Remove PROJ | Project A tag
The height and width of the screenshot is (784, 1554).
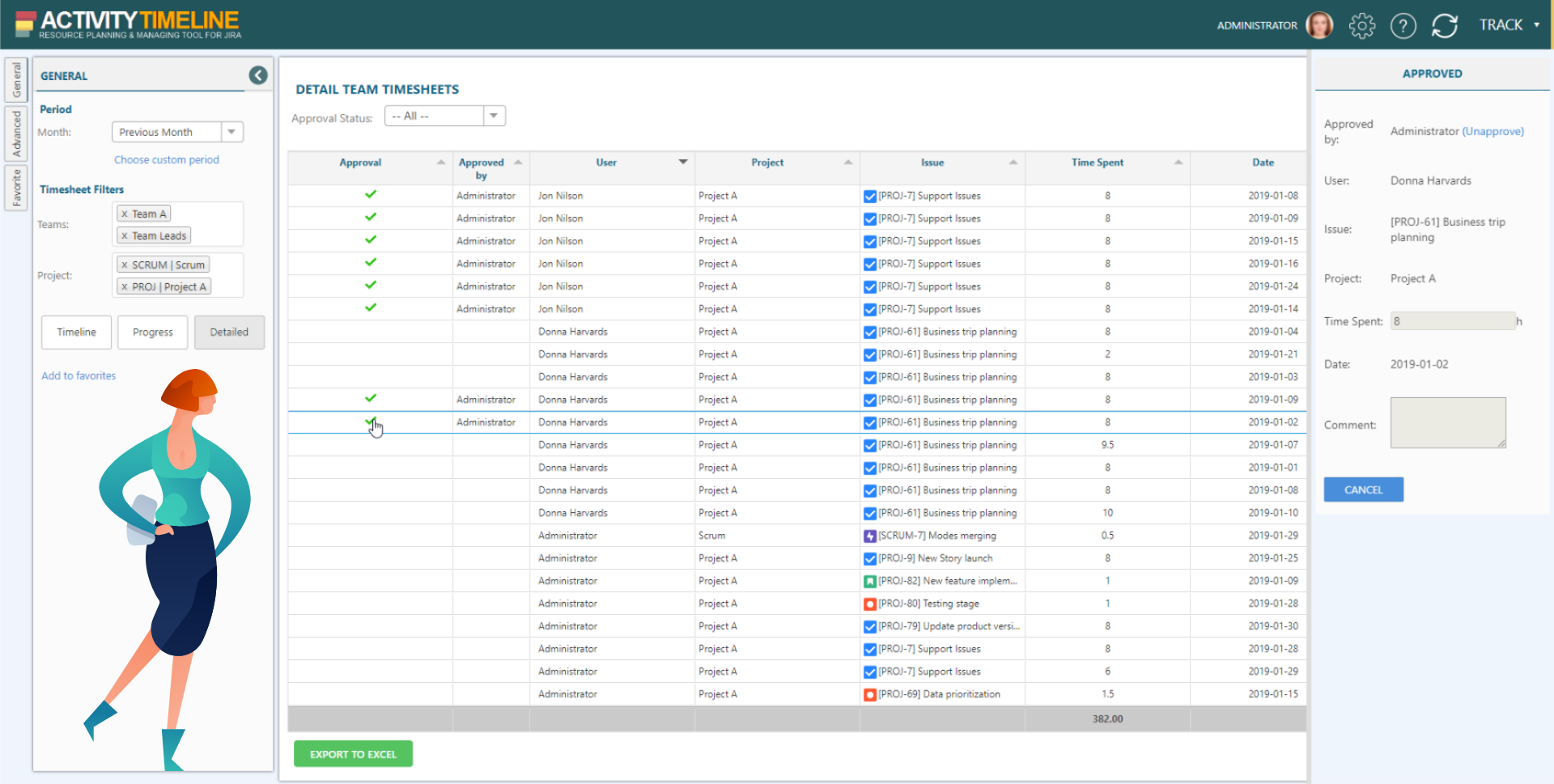tap(124, 287)
